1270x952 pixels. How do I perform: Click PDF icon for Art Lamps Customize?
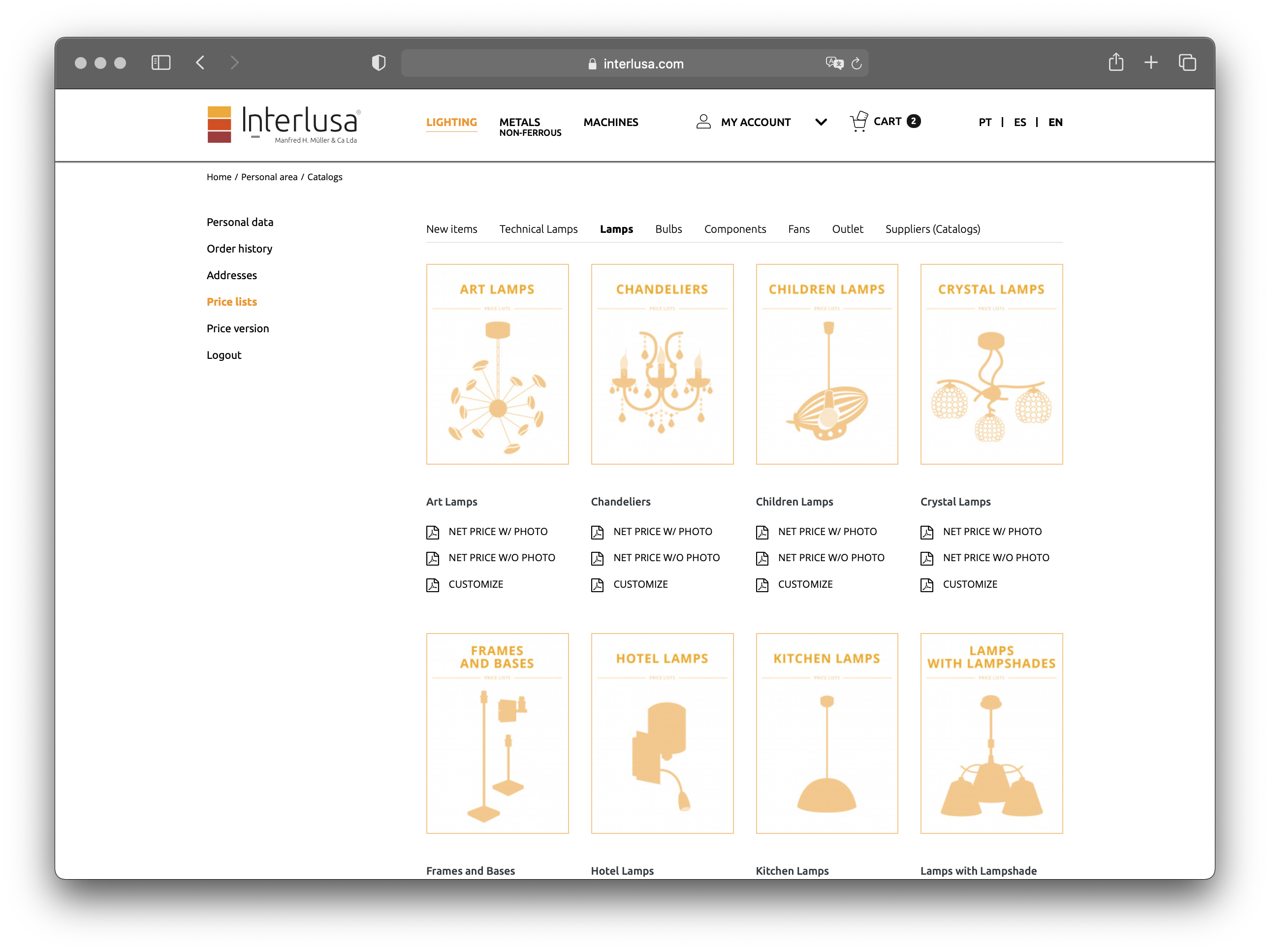pyautogui.click(x=433, y=585)
